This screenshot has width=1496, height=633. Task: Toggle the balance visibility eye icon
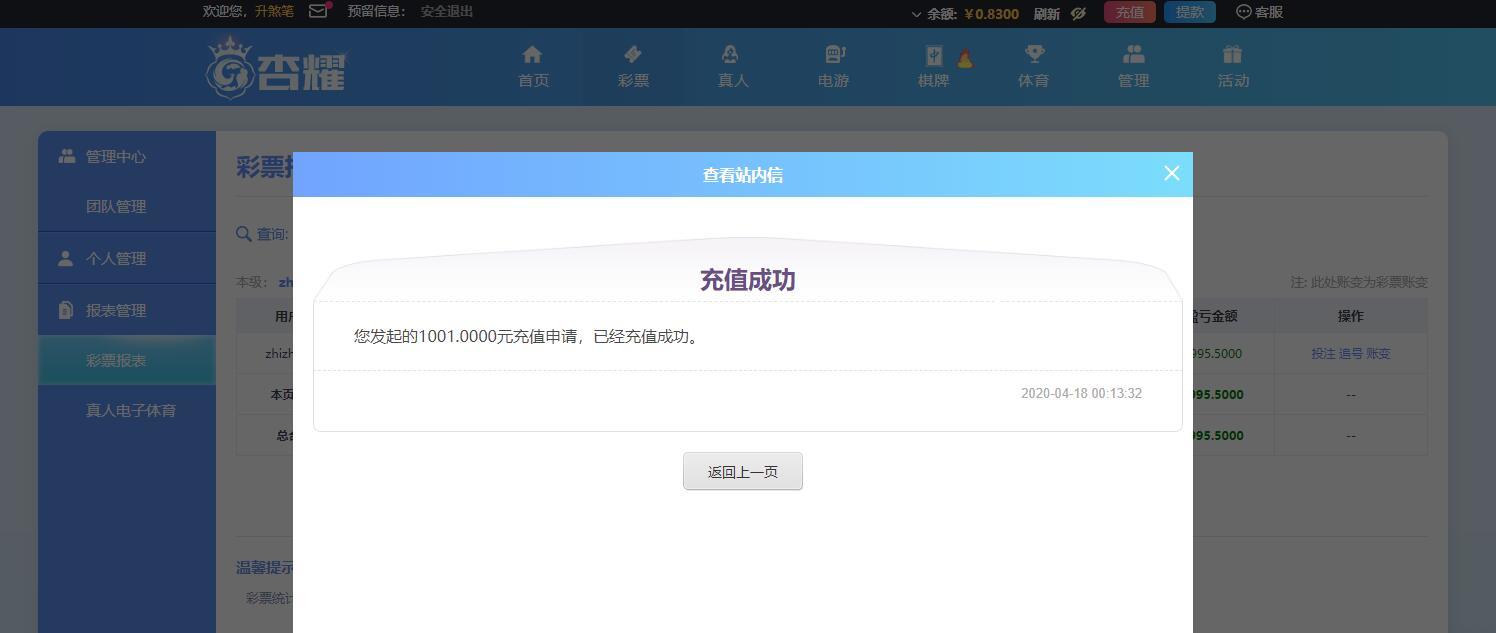click(x=1078, y=13)
